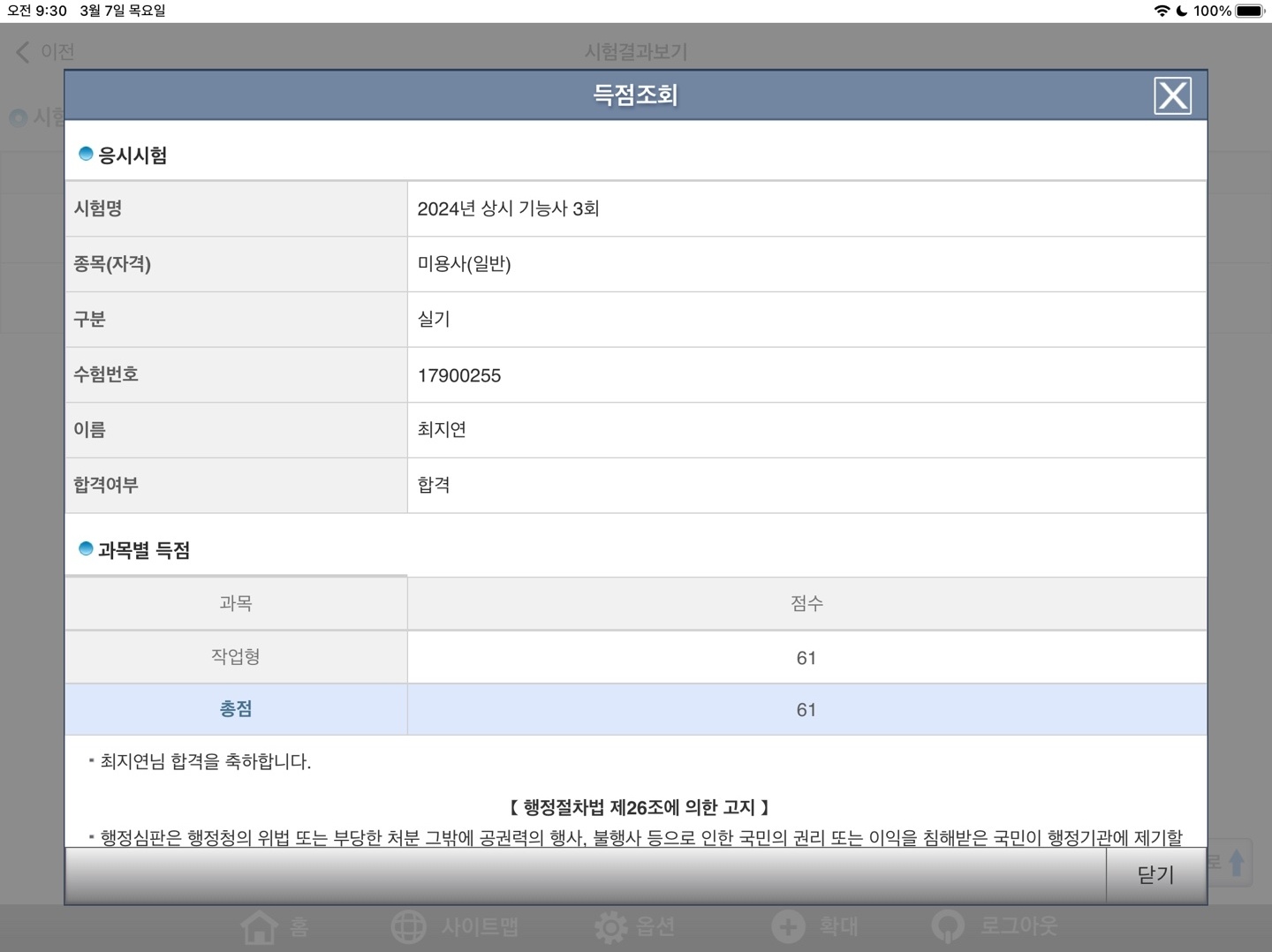
Task: Tap the Wi-Fi icon in status bar
Action: (1162, 11)
